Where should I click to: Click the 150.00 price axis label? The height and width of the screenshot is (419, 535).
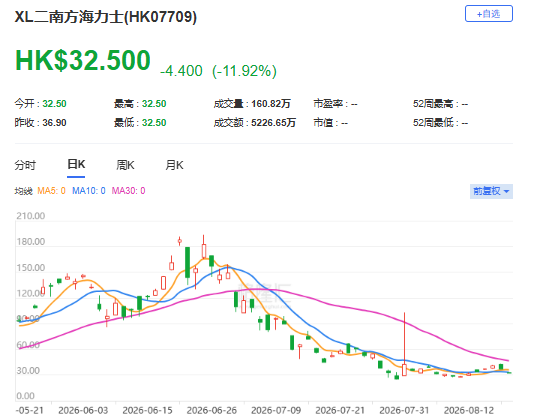pyautogui.click(x=31, y=268)
